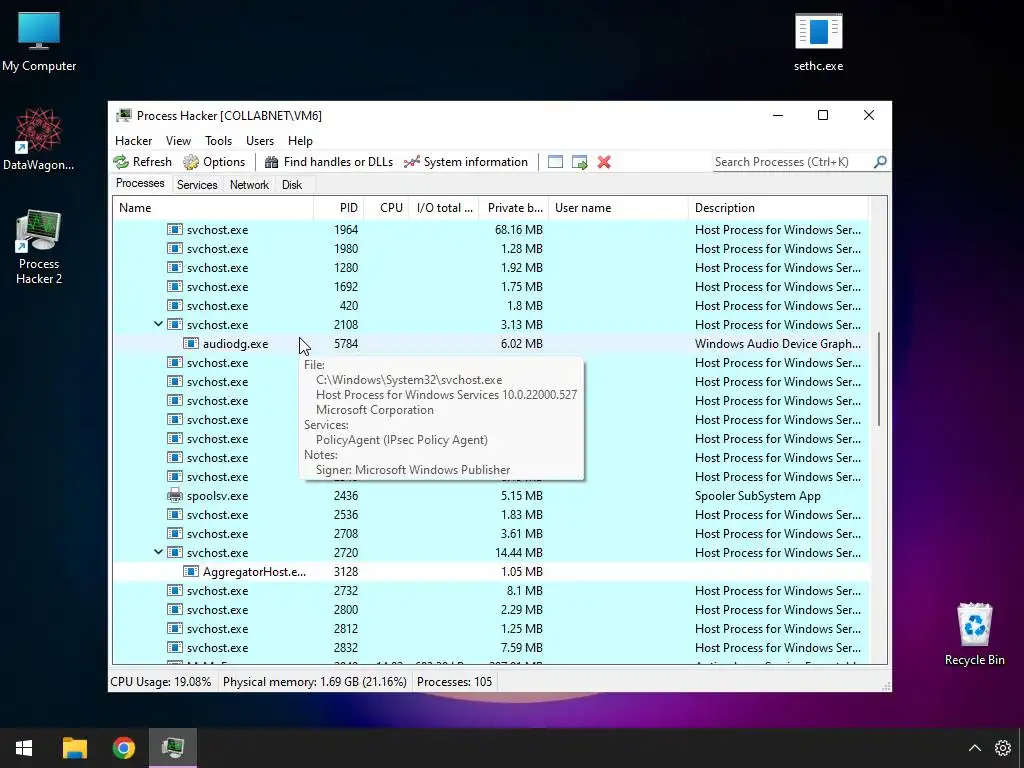This screenshot has height=768, width=1024.
Task: Click the spoolsv.exe printer icon
Action: click(174, 496)
